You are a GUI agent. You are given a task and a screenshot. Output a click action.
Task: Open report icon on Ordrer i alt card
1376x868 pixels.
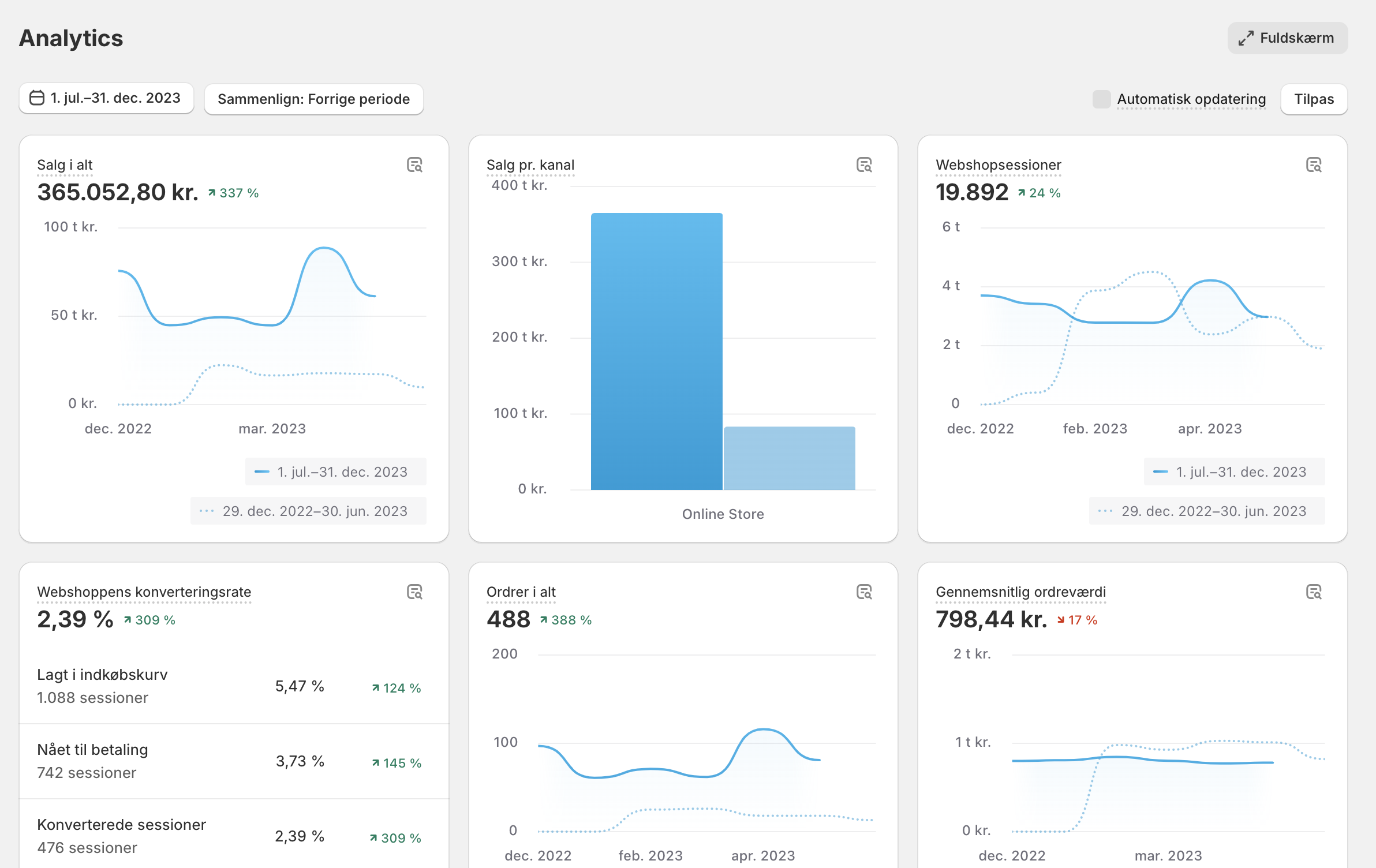pyautogui.click(x=863, y=592)
